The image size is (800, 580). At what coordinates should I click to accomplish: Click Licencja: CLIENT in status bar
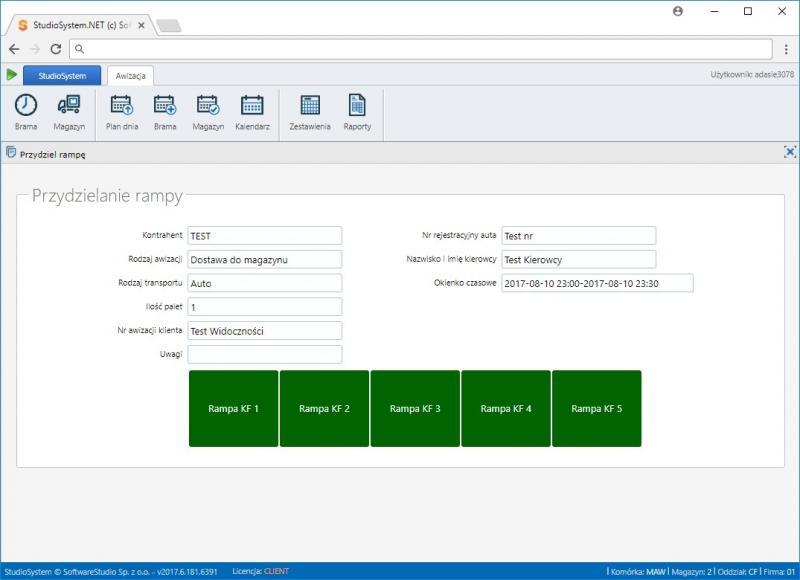260,571
